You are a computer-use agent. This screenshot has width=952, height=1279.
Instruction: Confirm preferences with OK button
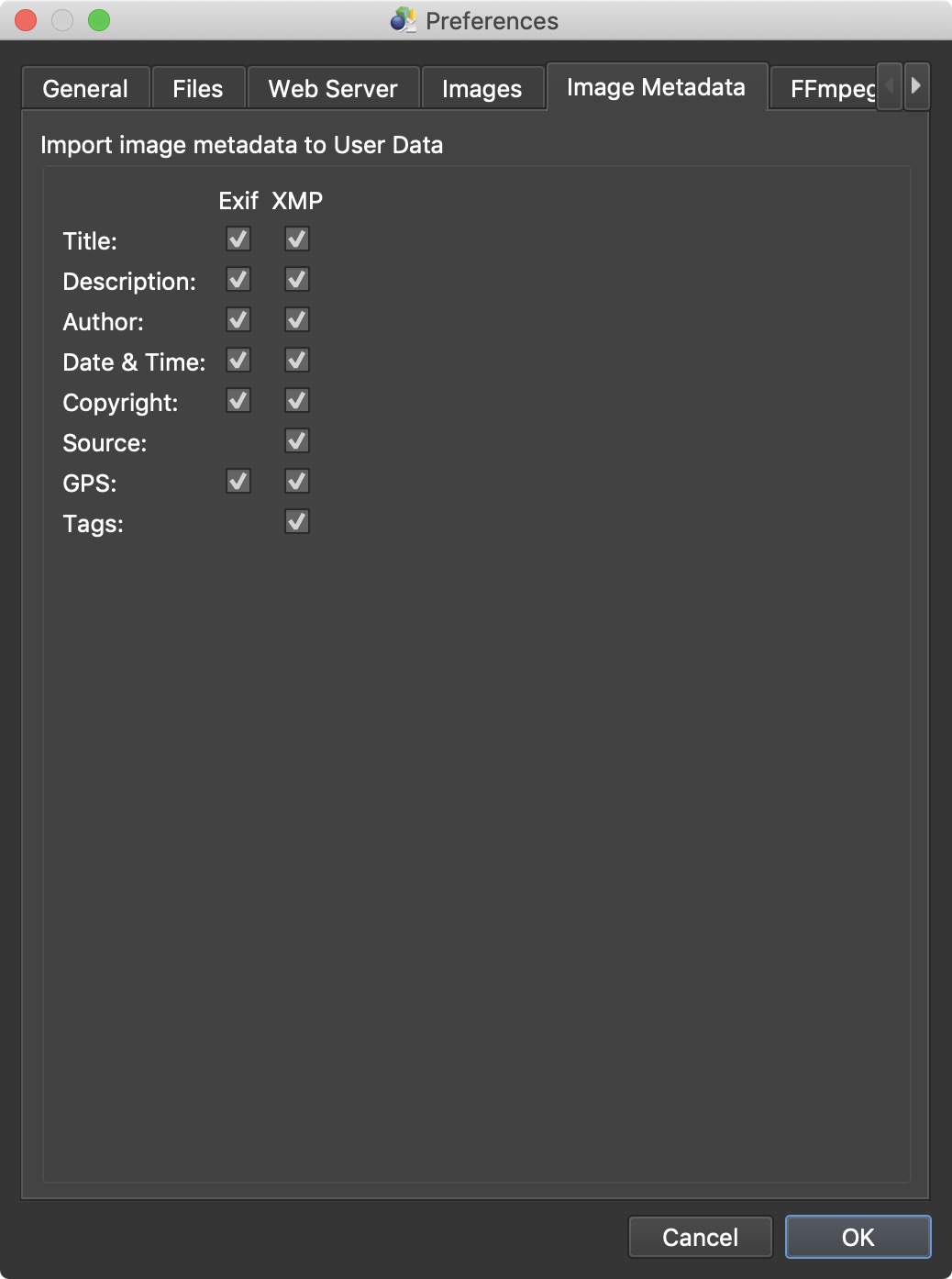pyautogui.click(x=858, y=1237)
